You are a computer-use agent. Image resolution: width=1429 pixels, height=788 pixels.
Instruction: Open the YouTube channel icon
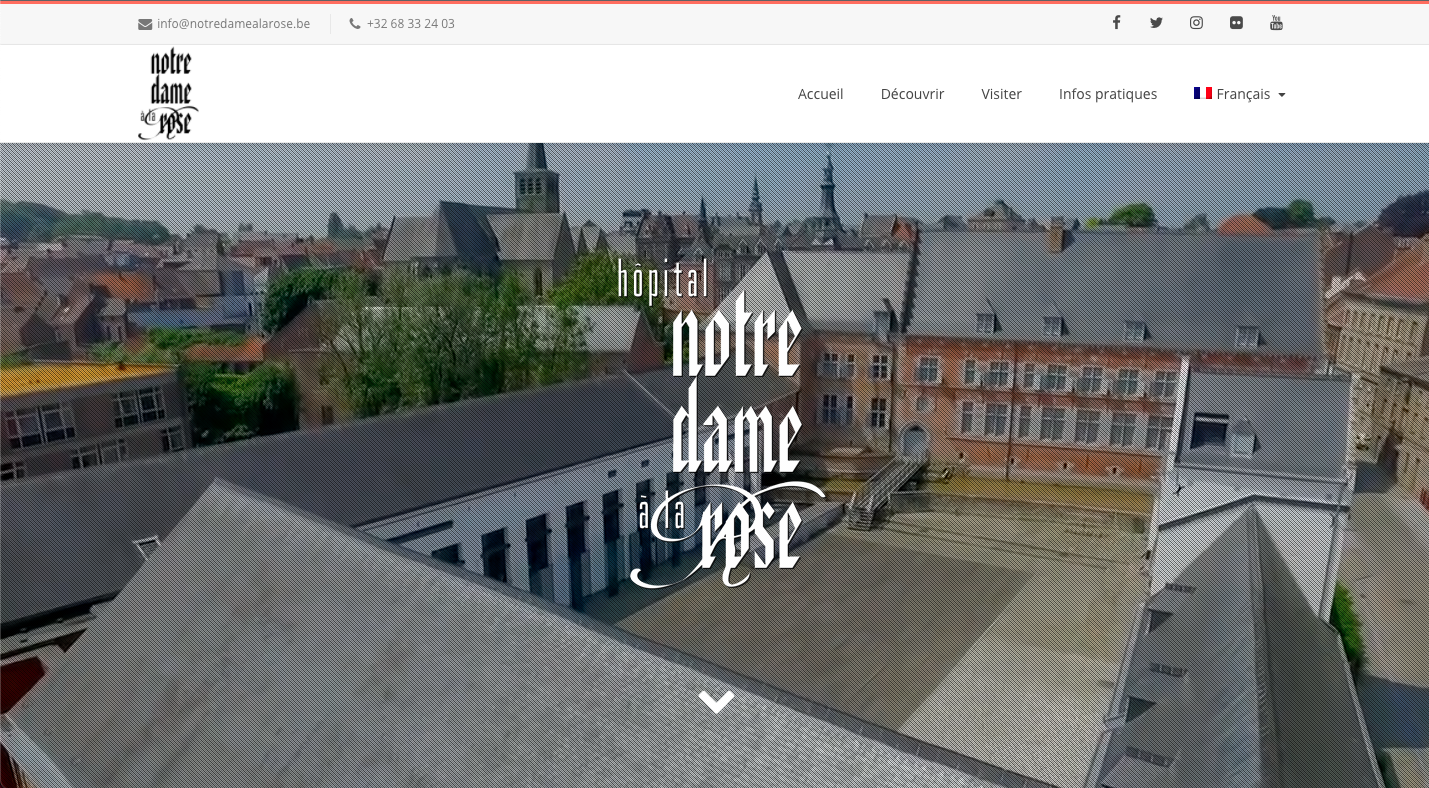(1276, 23)
